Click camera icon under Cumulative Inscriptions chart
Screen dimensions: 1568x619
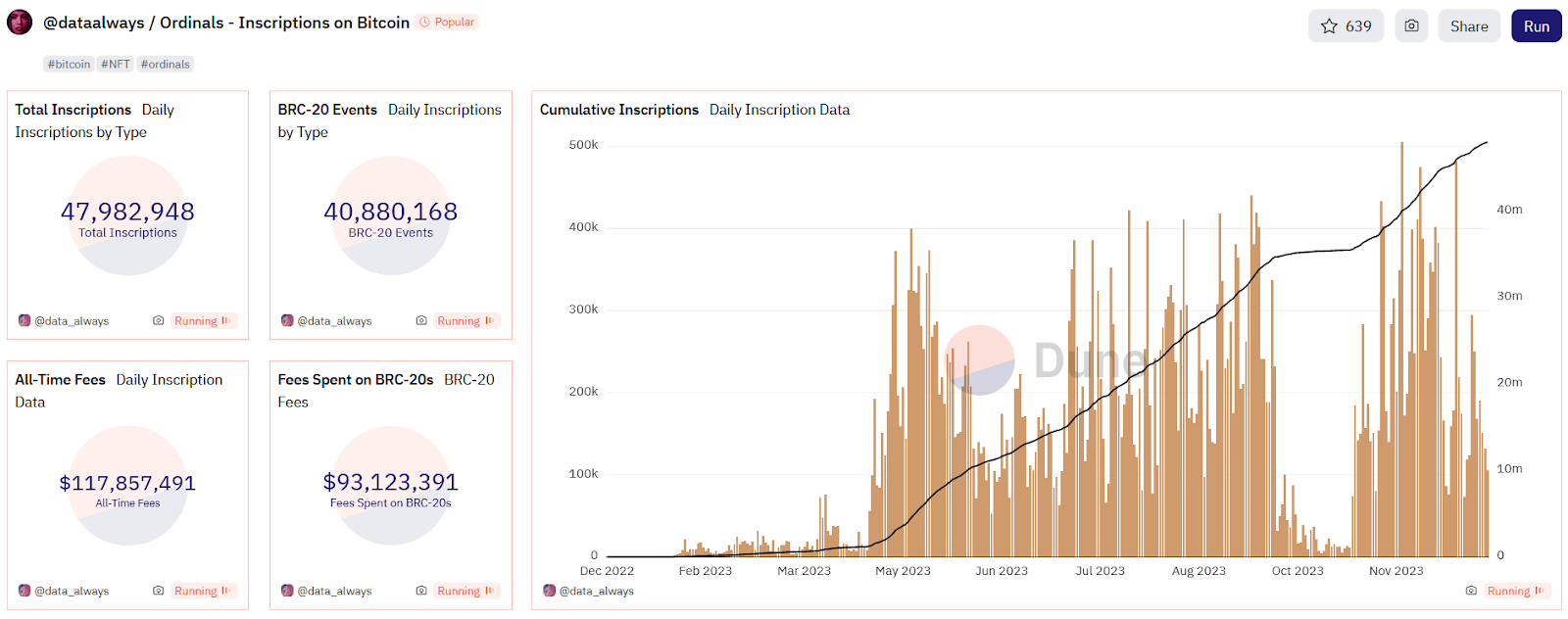1471,591
